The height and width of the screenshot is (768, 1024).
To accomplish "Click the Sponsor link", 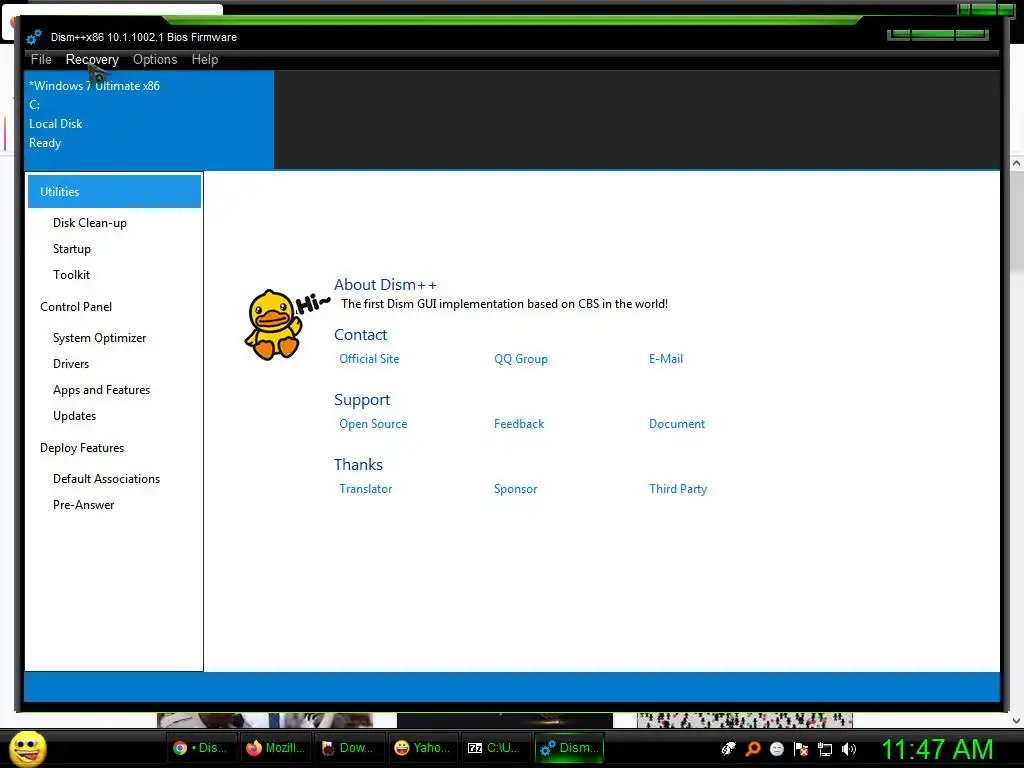I will click(x=515, y=488).
